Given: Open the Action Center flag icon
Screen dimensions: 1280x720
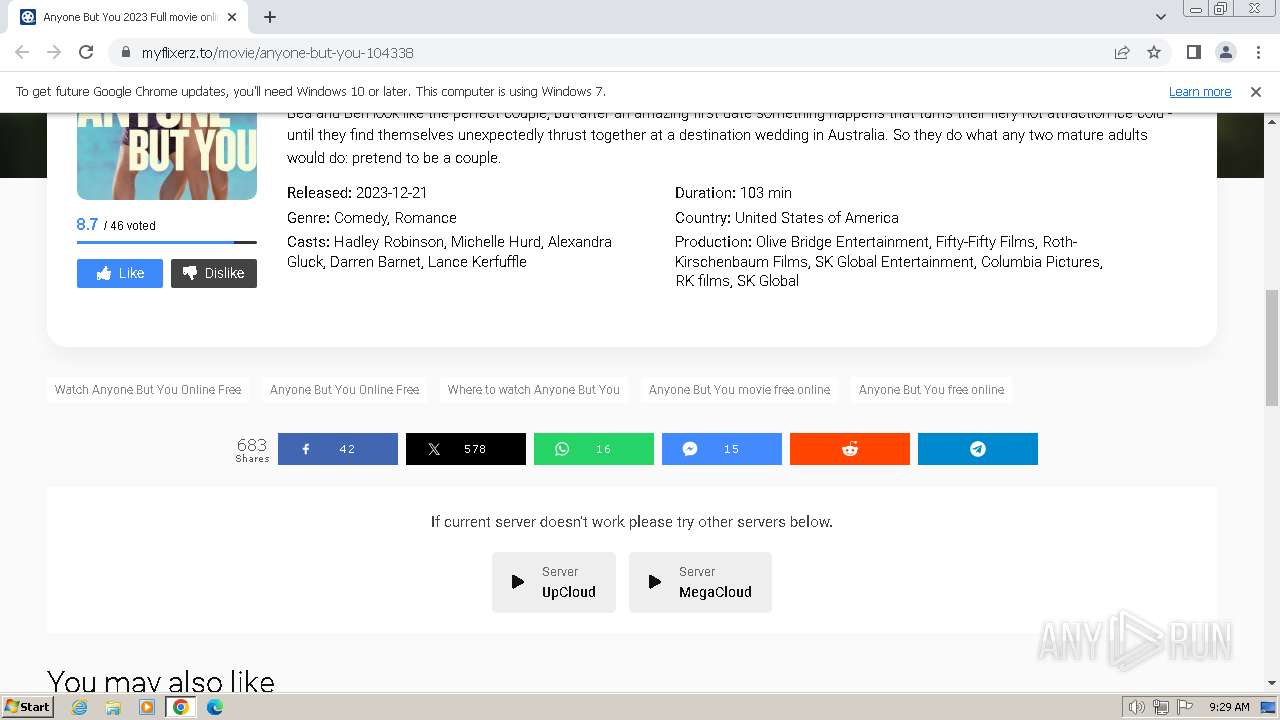Looking at the screenshot, I should [1184, 707].
